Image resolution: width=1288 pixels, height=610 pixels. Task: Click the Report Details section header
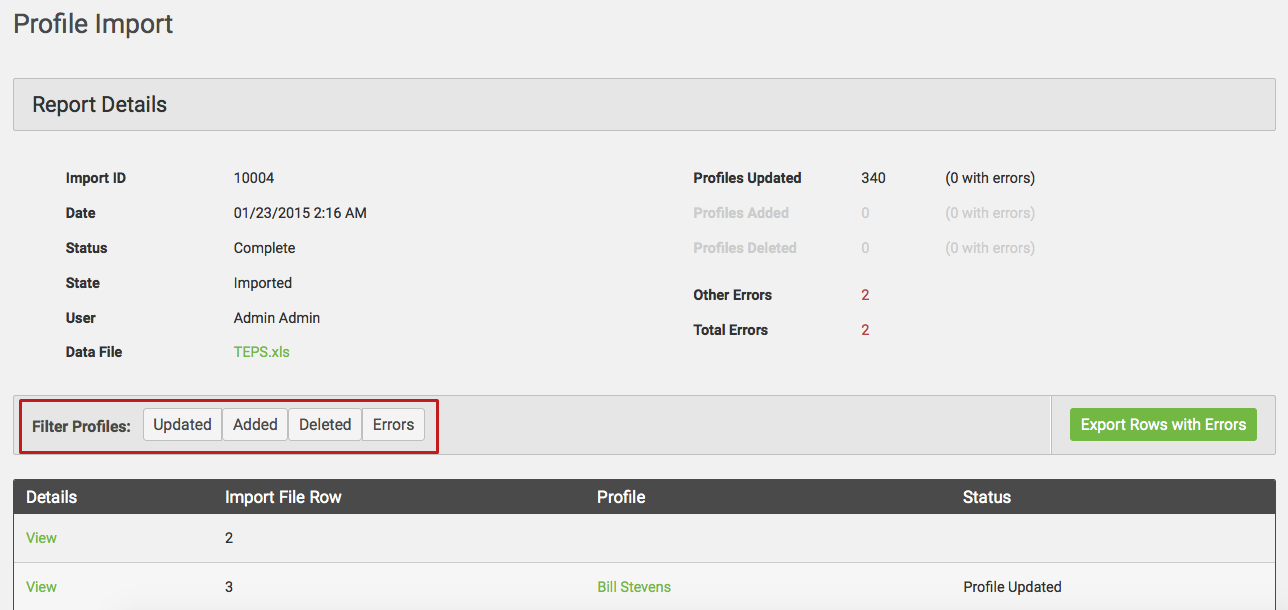click(x=644, y=105)
